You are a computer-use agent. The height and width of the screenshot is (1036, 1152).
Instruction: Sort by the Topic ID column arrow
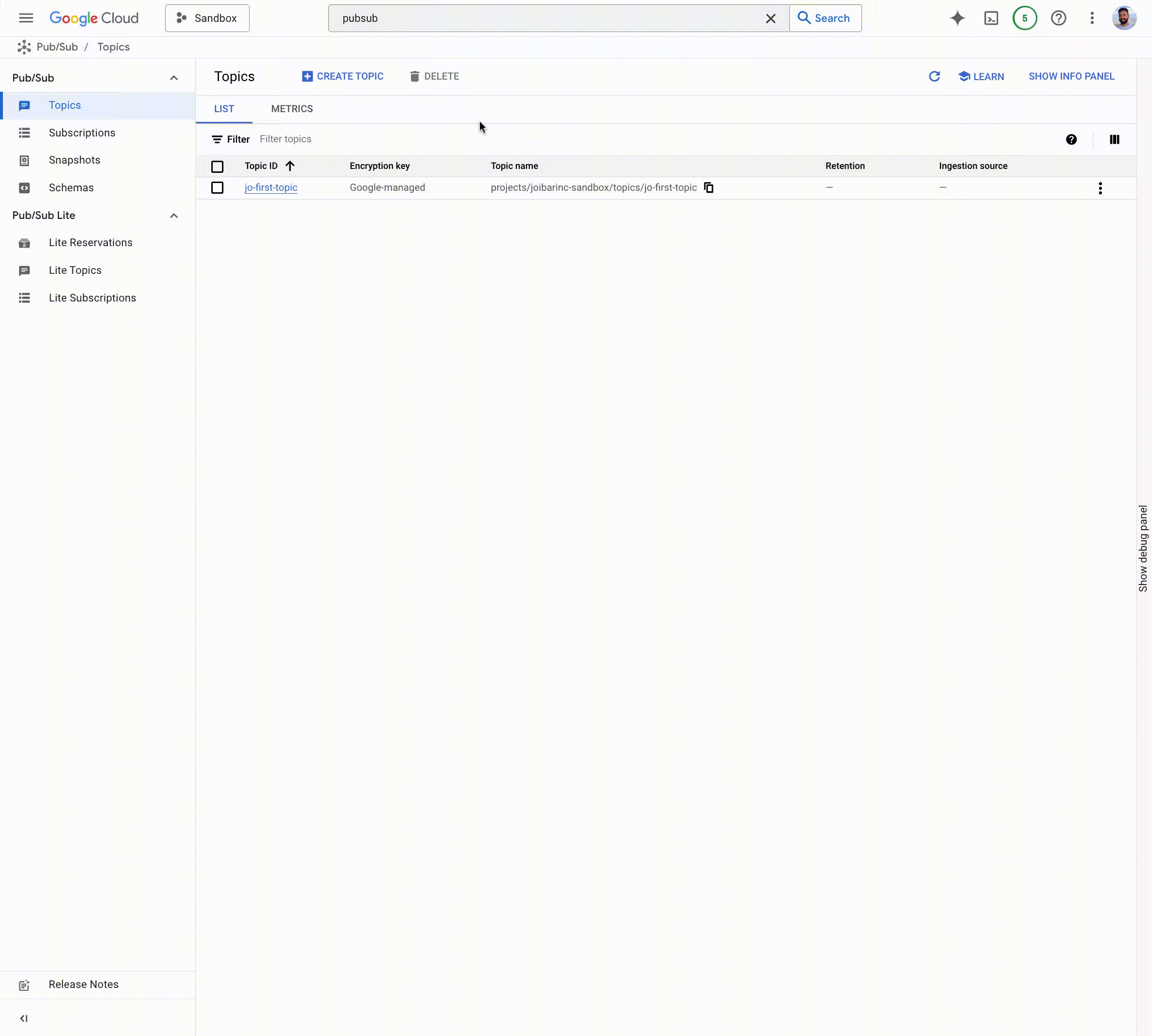coord(290,166)
